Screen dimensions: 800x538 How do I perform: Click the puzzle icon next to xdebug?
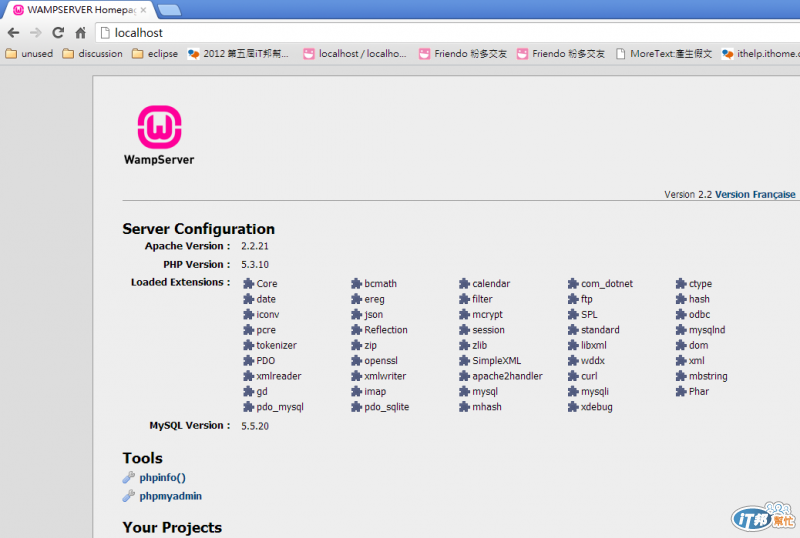coord(573,407)
